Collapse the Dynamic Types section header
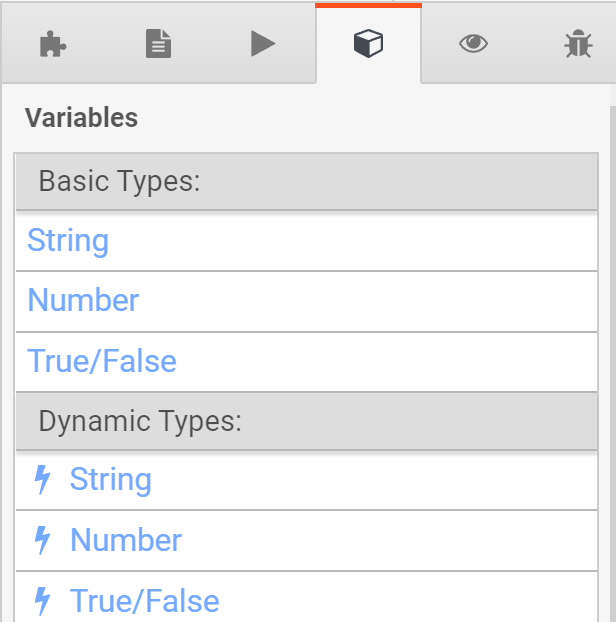The width and height of the screenshot is (616, 622). (140, 421)
